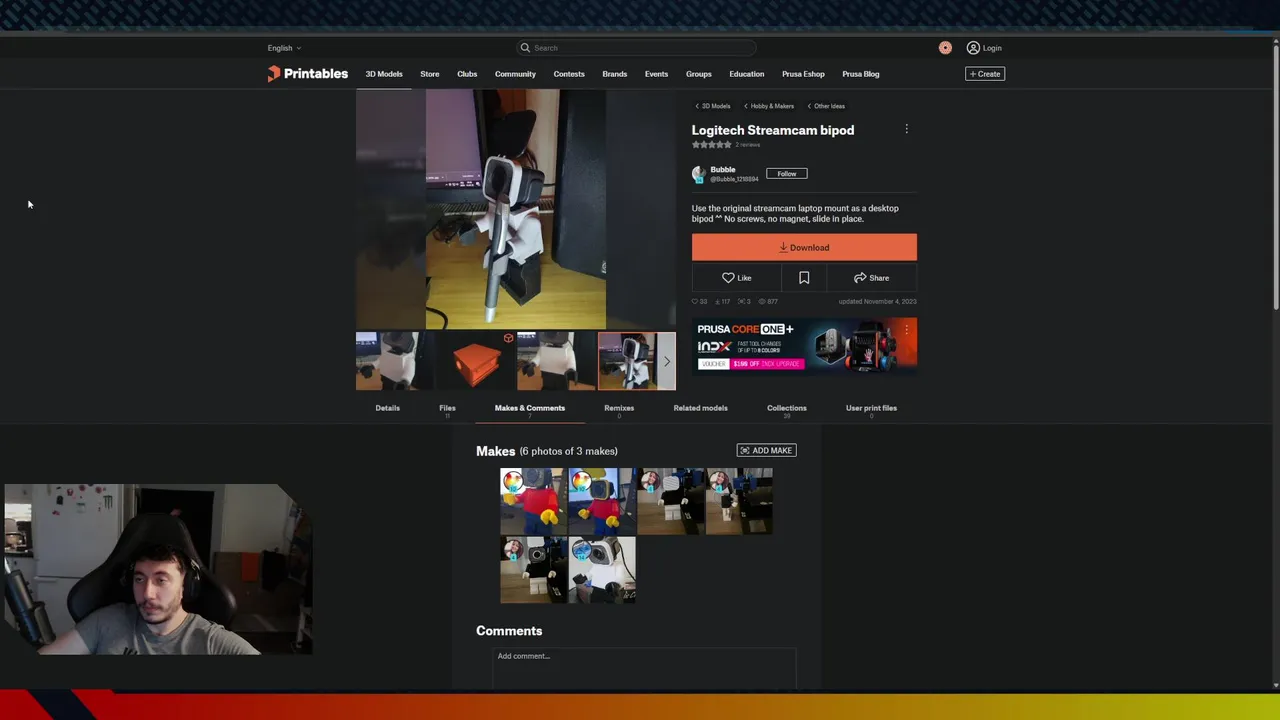Download the Streamcam bipod model

(x=804, y=247)
